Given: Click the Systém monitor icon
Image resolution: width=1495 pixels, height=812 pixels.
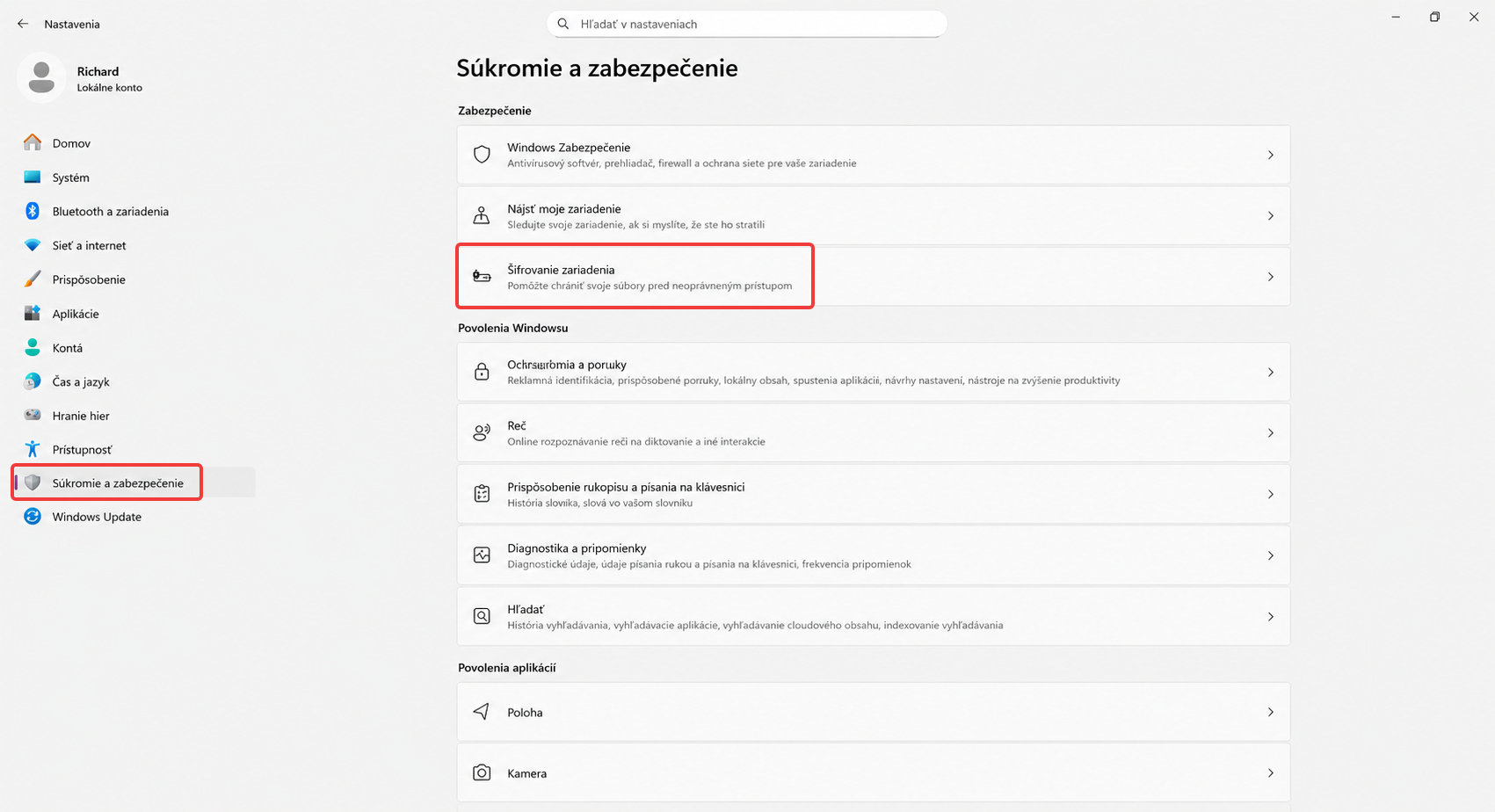Looking at the screenshot, I should [33, 177].
